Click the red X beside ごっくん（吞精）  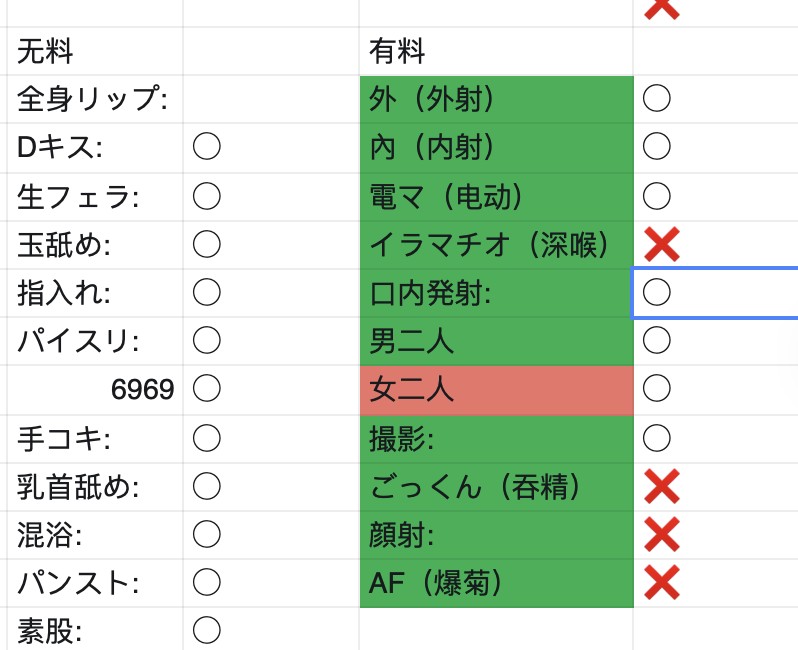point(661,487)
